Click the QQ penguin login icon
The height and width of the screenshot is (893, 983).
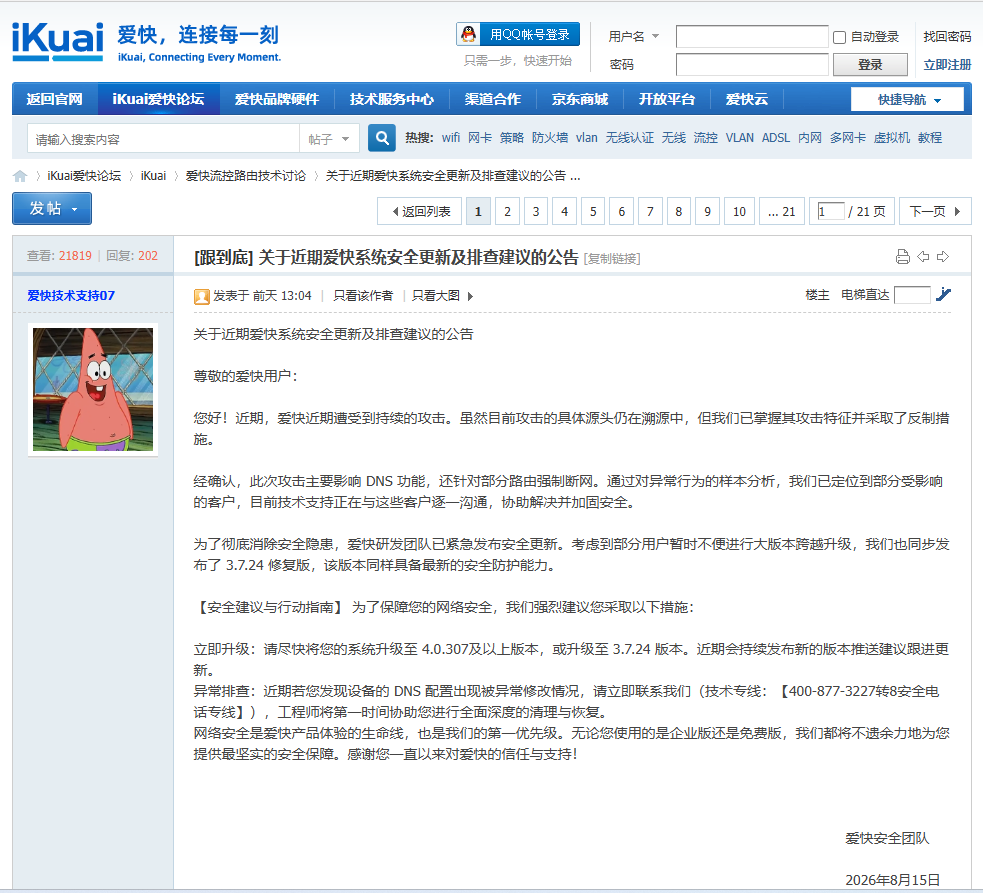(468, 34)
